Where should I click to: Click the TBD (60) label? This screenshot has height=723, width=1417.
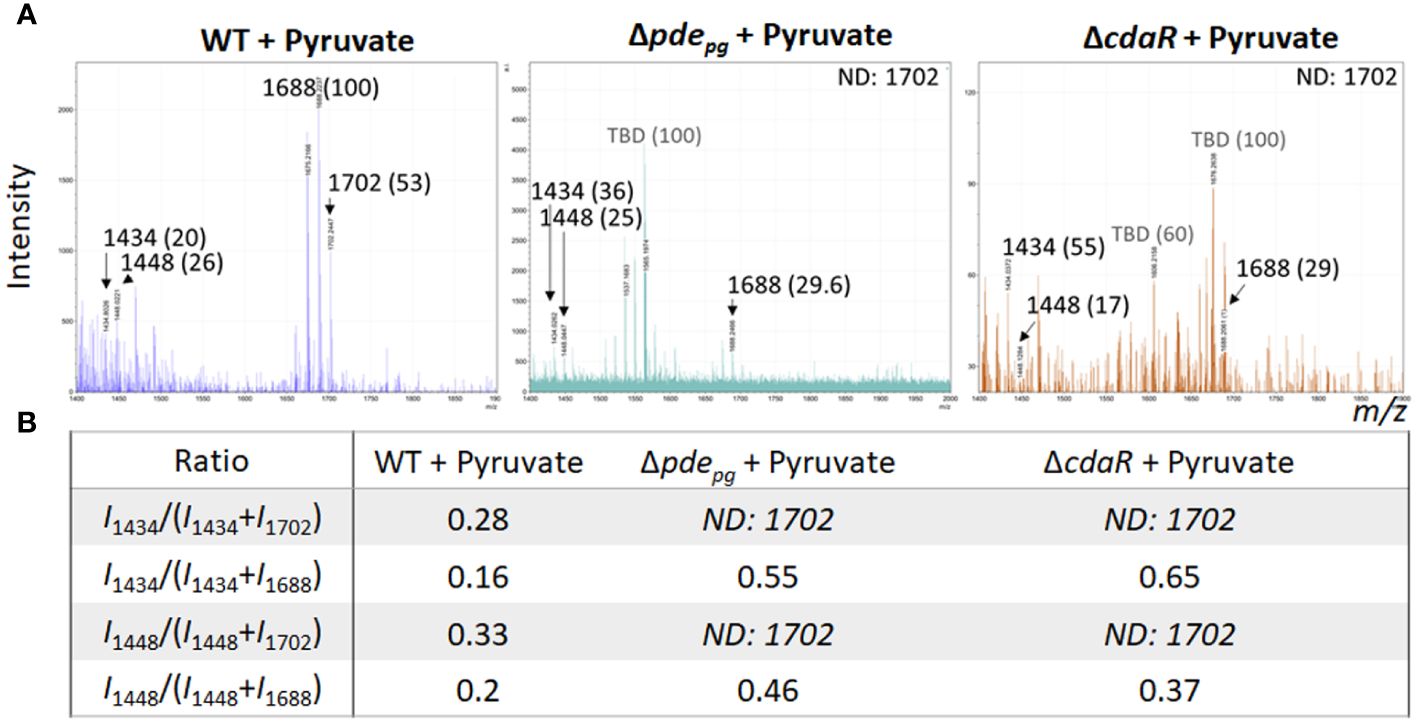pos(1151,234)
